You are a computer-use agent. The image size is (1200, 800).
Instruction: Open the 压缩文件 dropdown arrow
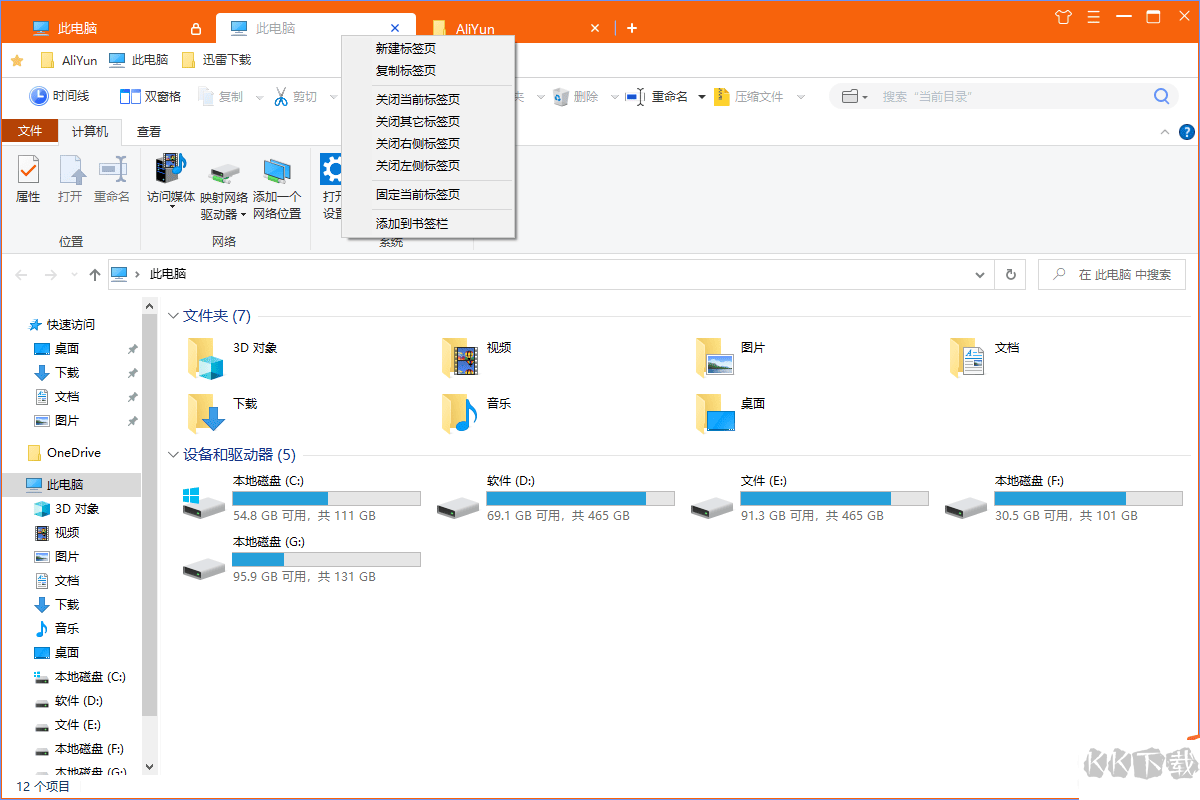(x=801, y=97)
